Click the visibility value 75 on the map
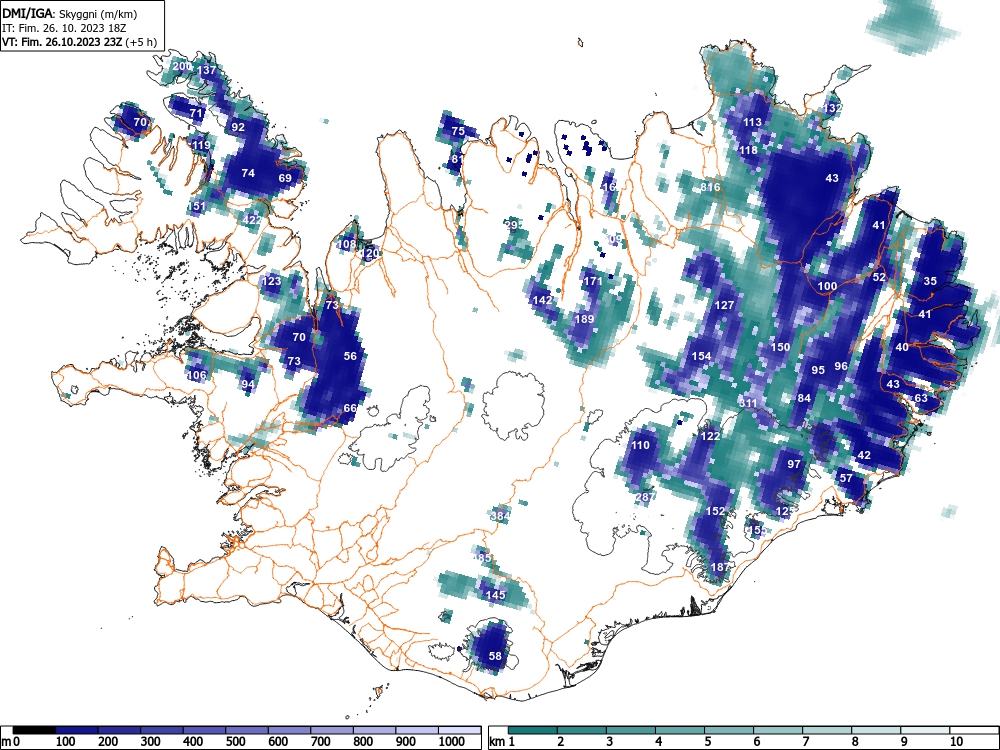1000x750 pixels. tap(458, 131)
